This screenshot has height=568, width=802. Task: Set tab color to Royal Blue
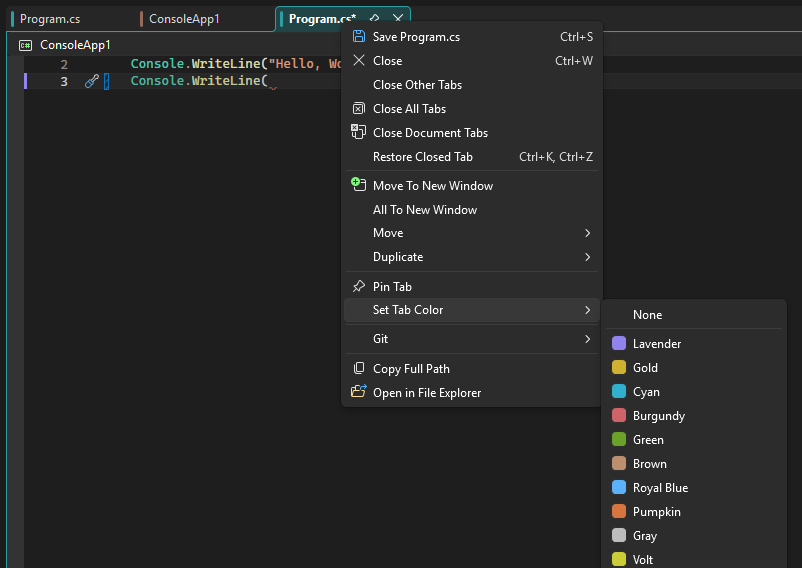click(x=660, y=488)
